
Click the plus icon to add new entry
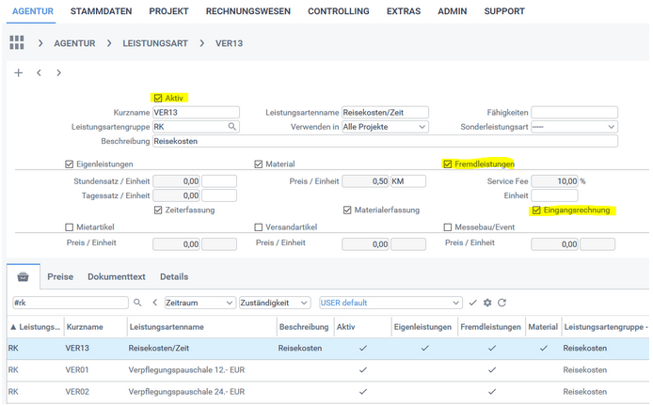[18, 73]
